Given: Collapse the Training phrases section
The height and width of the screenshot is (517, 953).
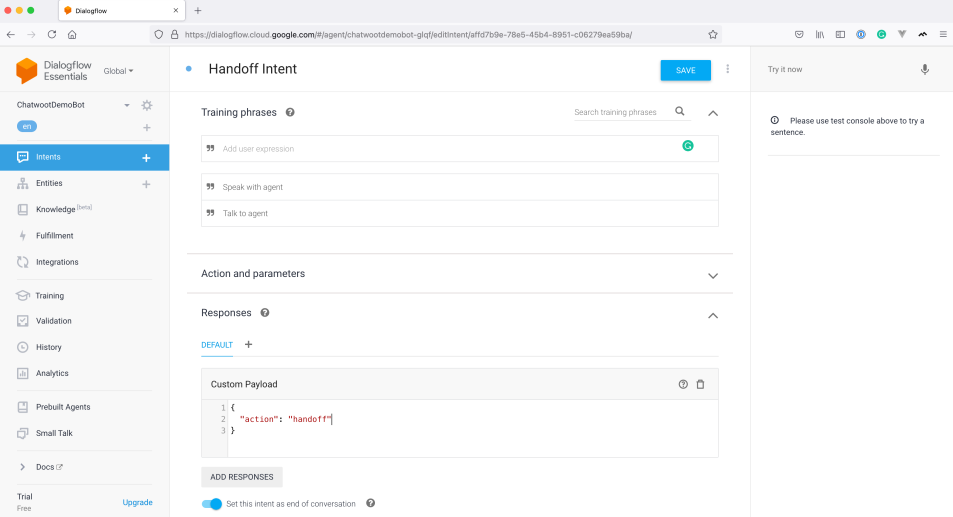Looking at the screenshot, I should [x=713, y=113].
